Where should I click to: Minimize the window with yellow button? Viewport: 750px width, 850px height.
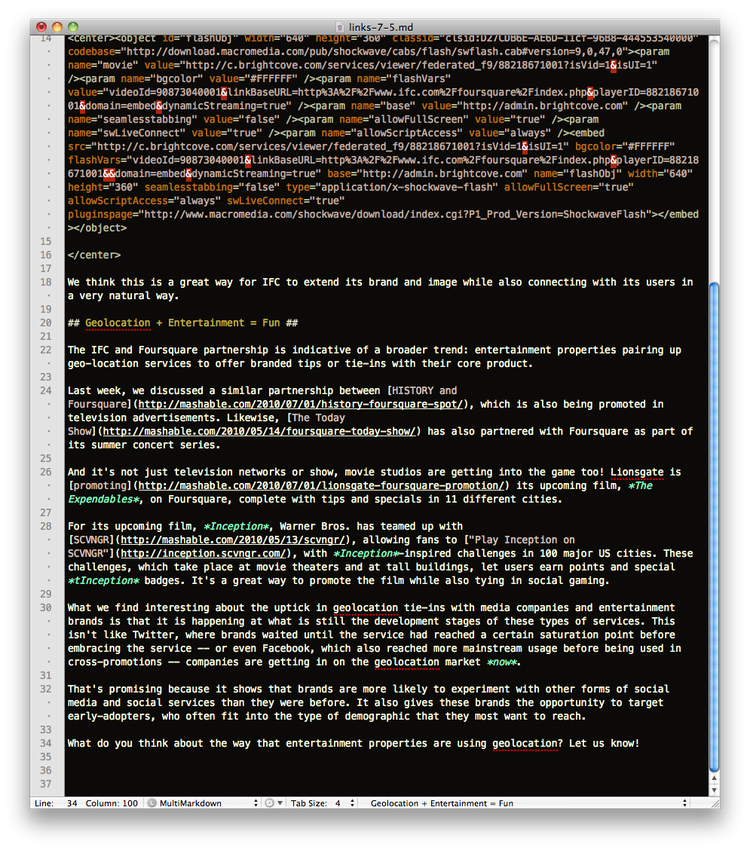pos(57,27)
